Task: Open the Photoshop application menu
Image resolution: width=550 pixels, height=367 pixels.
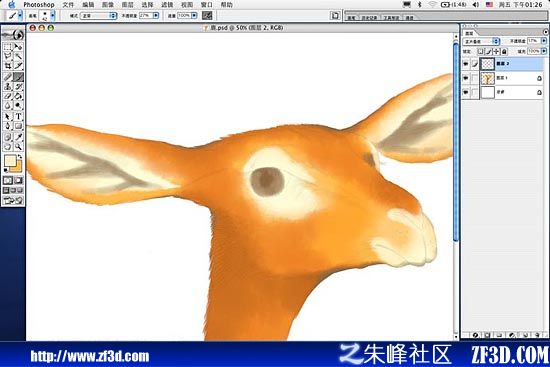Action: click(39, 5)
